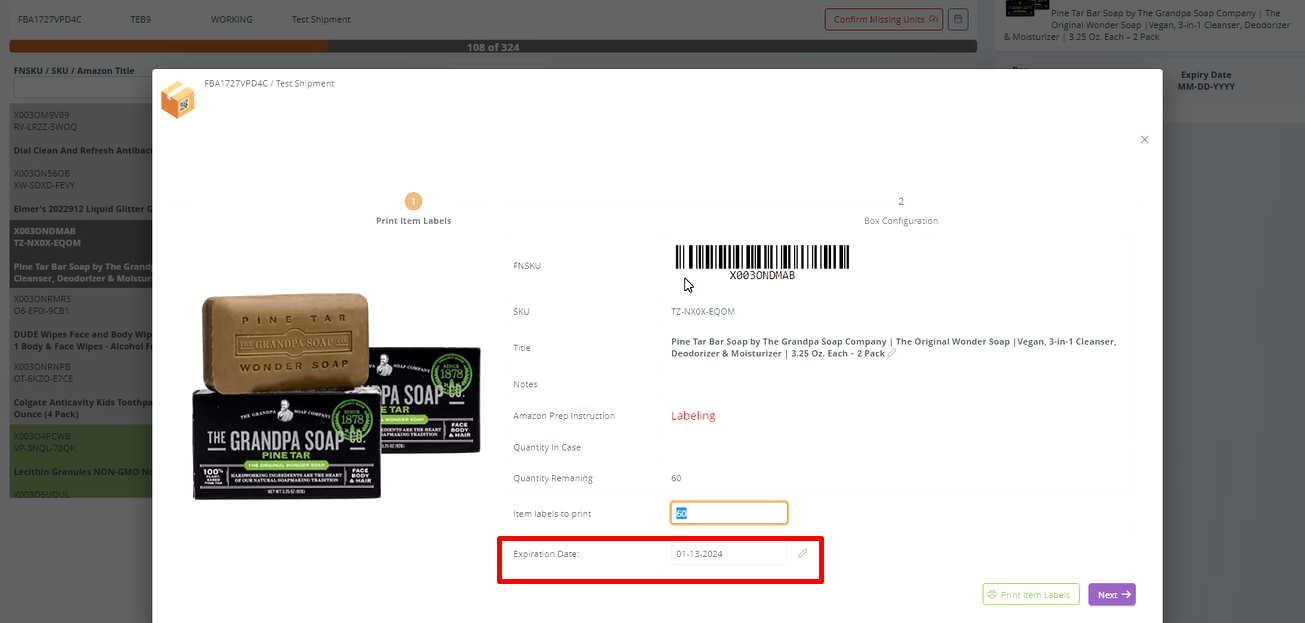The width and height of the screenshot is (1305, 623).
Task: Click Confirm Missing Units button
Action: (884, 19)
